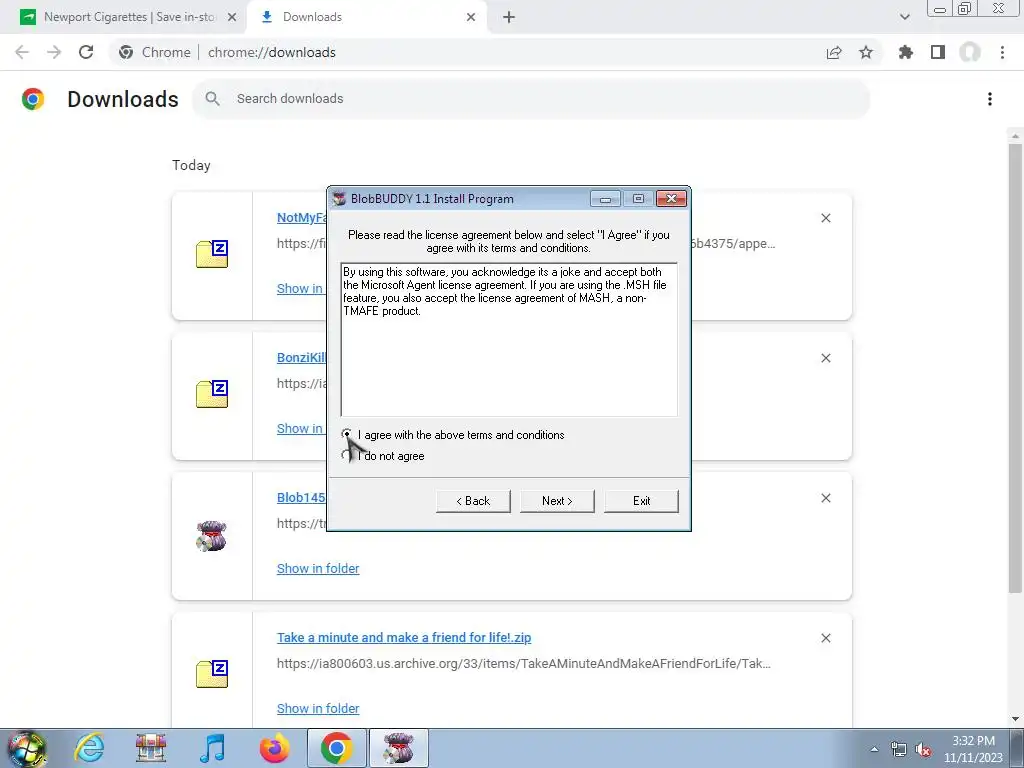Open the Extensions puzzle icon

pos(906,52)
